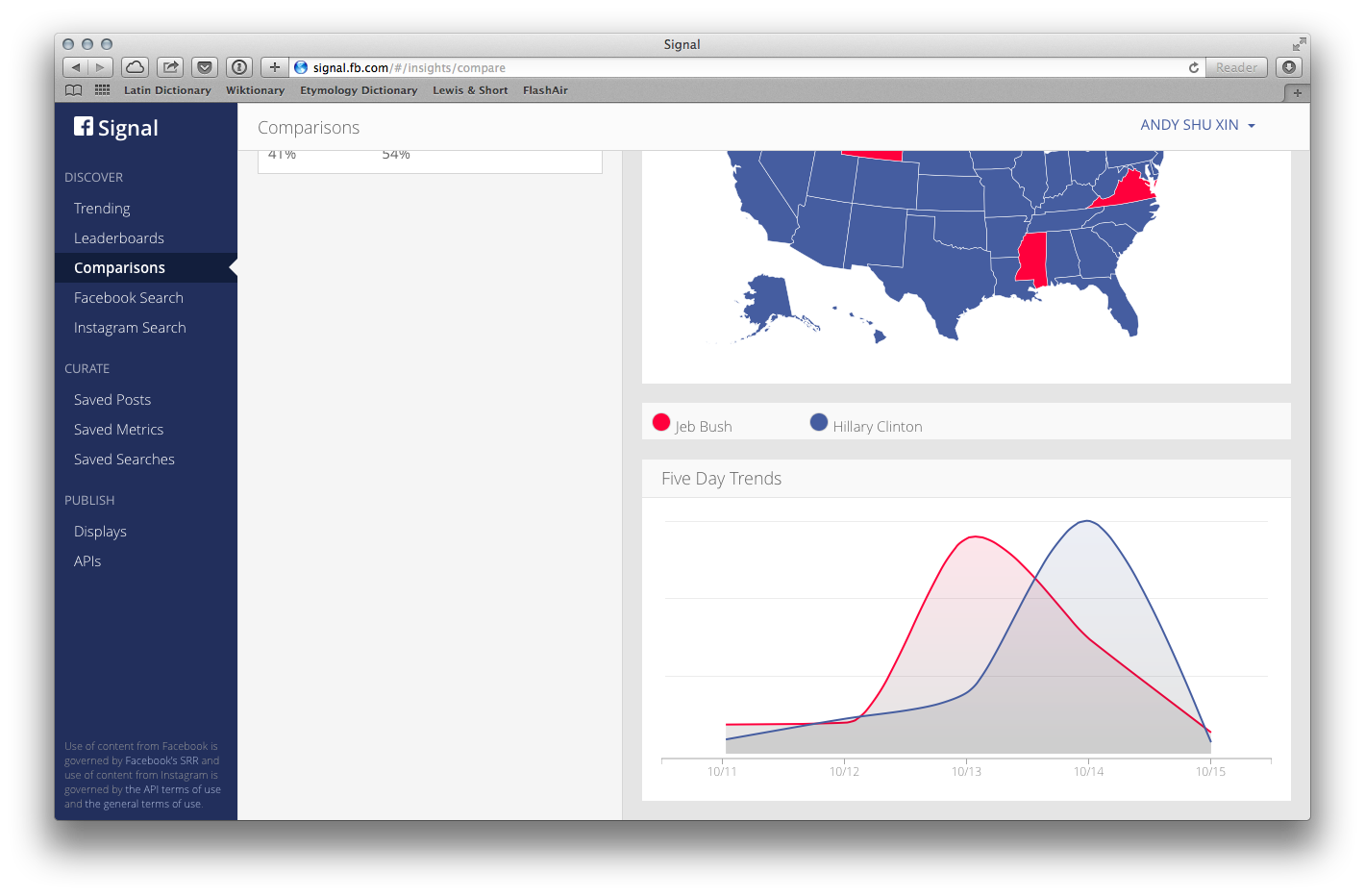Open Etymology Dictionary bookmark

[359, 90]
